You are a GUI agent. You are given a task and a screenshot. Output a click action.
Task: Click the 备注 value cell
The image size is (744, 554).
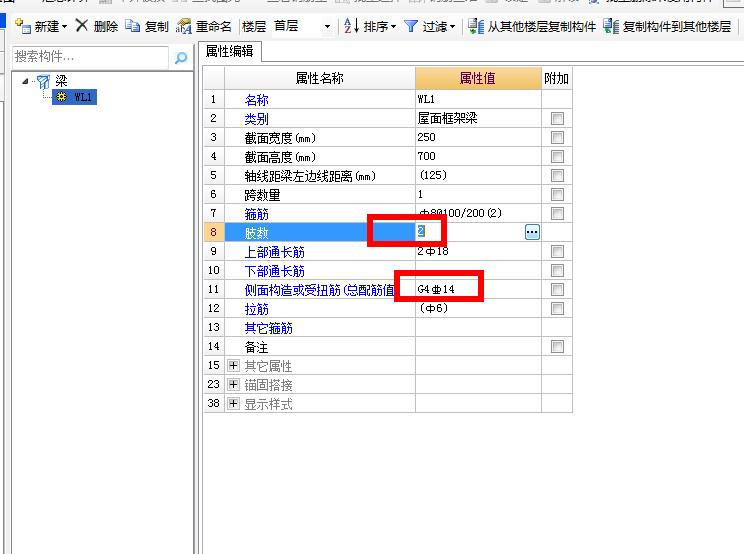478,346
